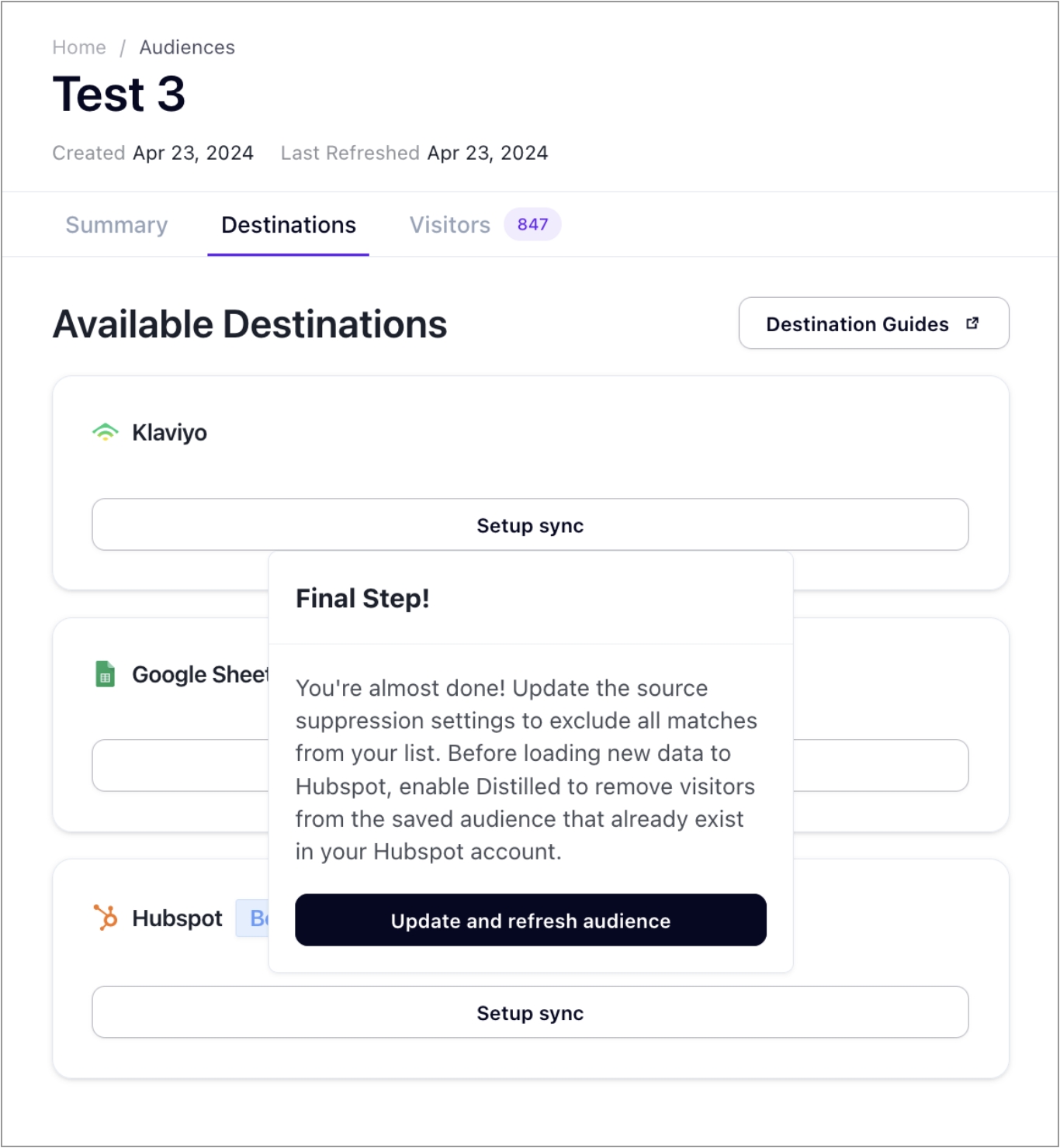Click the Klaviyo logo icon

105,432
